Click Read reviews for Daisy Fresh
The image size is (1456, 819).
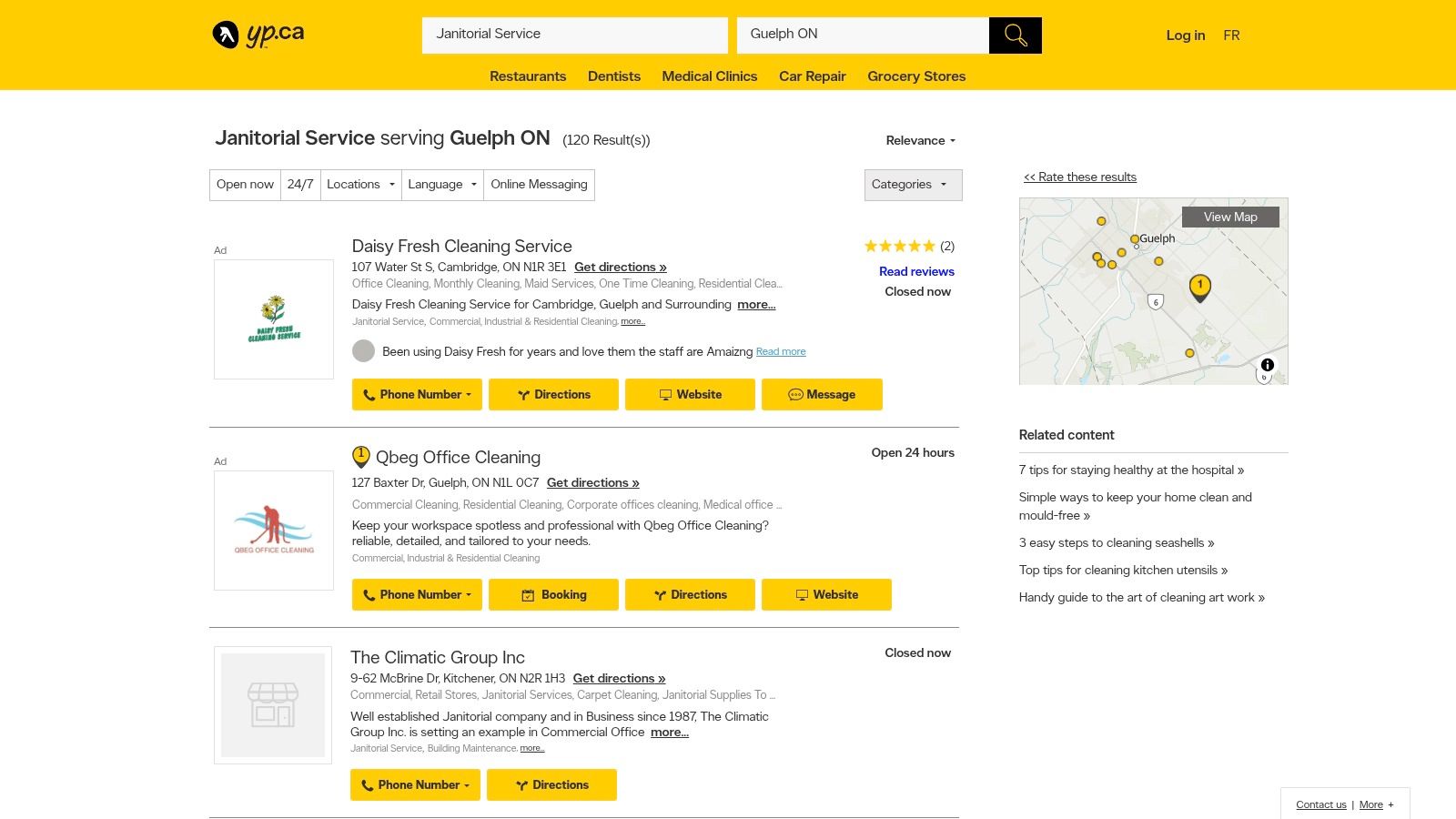[x=916, y=271]
